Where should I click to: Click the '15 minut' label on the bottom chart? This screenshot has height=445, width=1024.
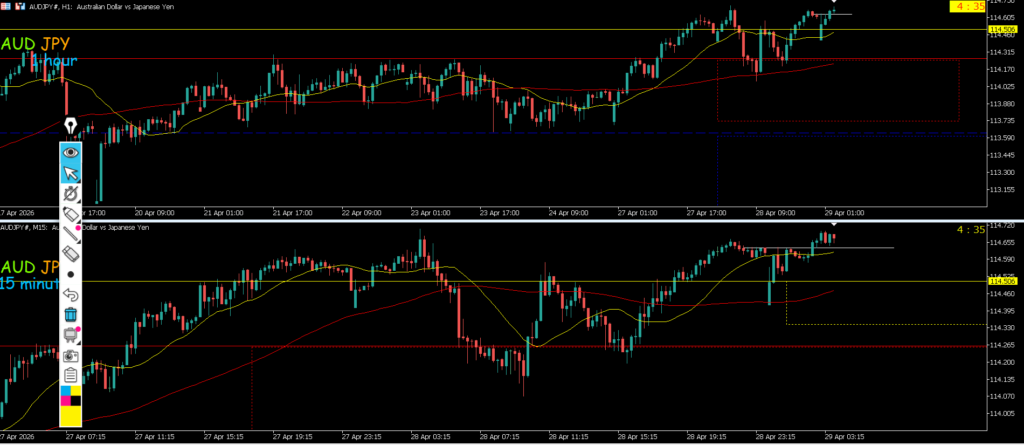(x=29, y=284)
